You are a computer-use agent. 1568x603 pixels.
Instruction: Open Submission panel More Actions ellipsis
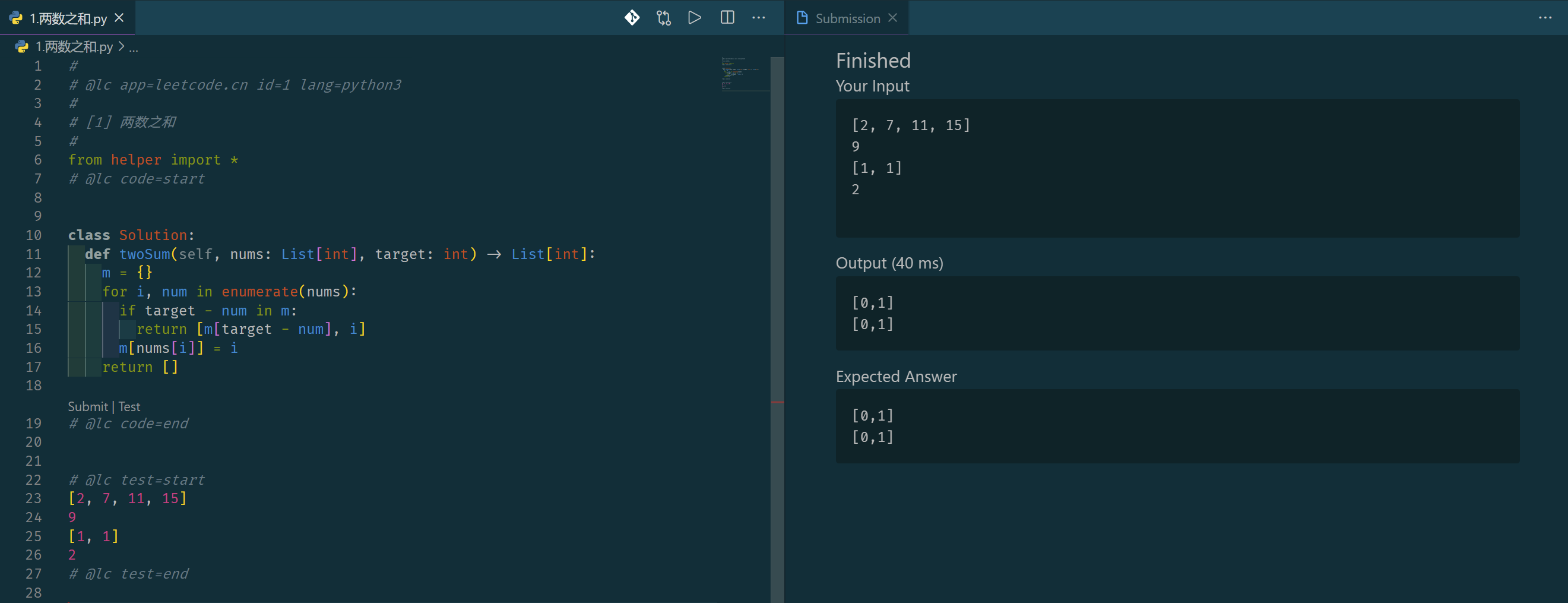click(1545, 18)
